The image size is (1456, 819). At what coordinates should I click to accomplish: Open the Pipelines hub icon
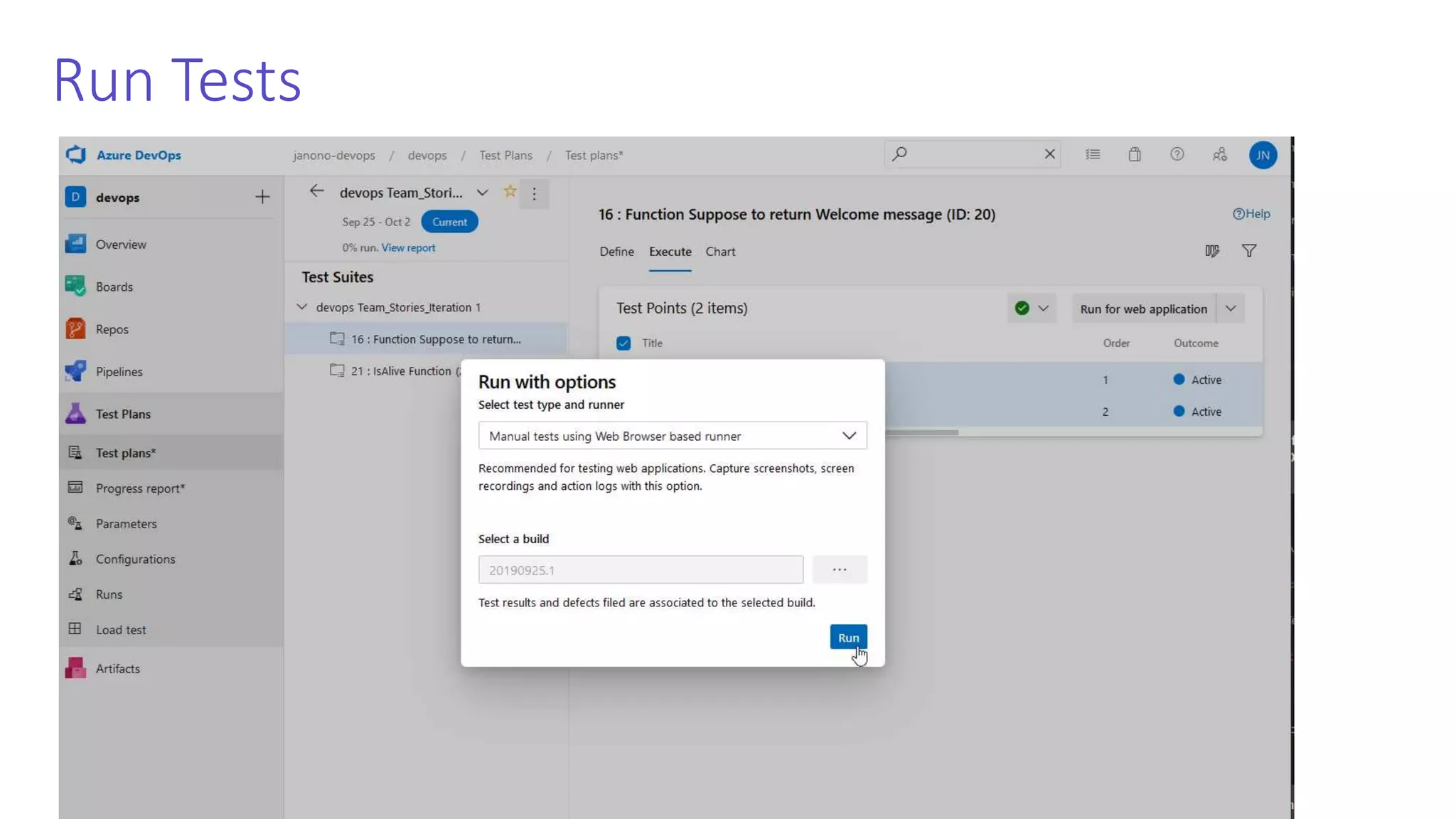tap(75, 371)
